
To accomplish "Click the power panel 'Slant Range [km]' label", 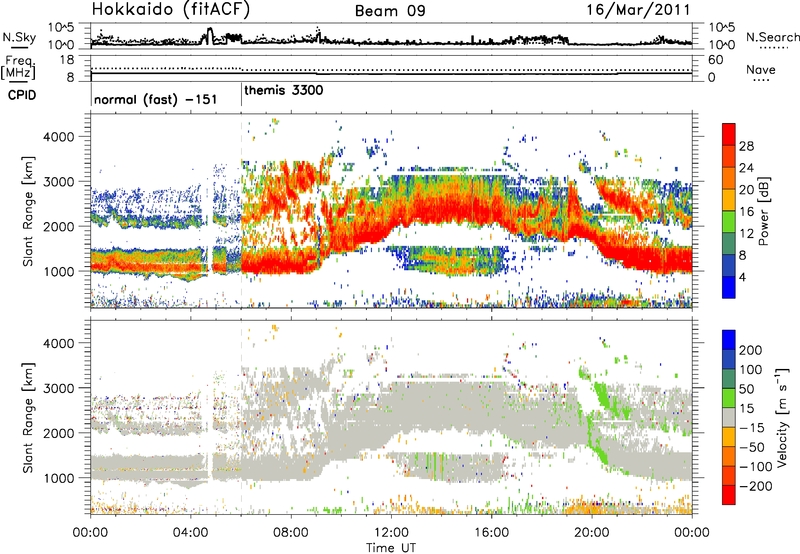I will (x=28, y=211).
